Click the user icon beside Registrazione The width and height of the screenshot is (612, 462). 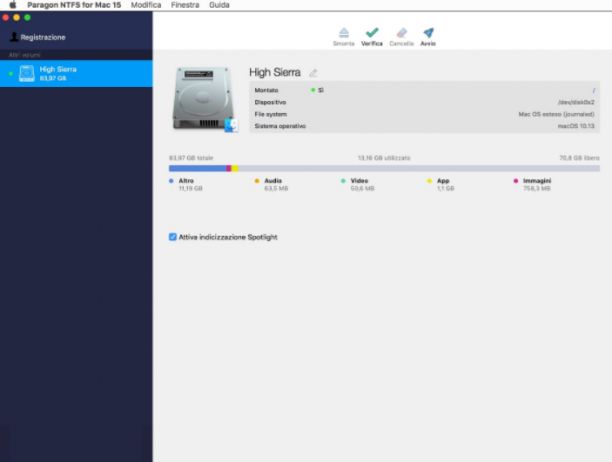coord(14,37)
